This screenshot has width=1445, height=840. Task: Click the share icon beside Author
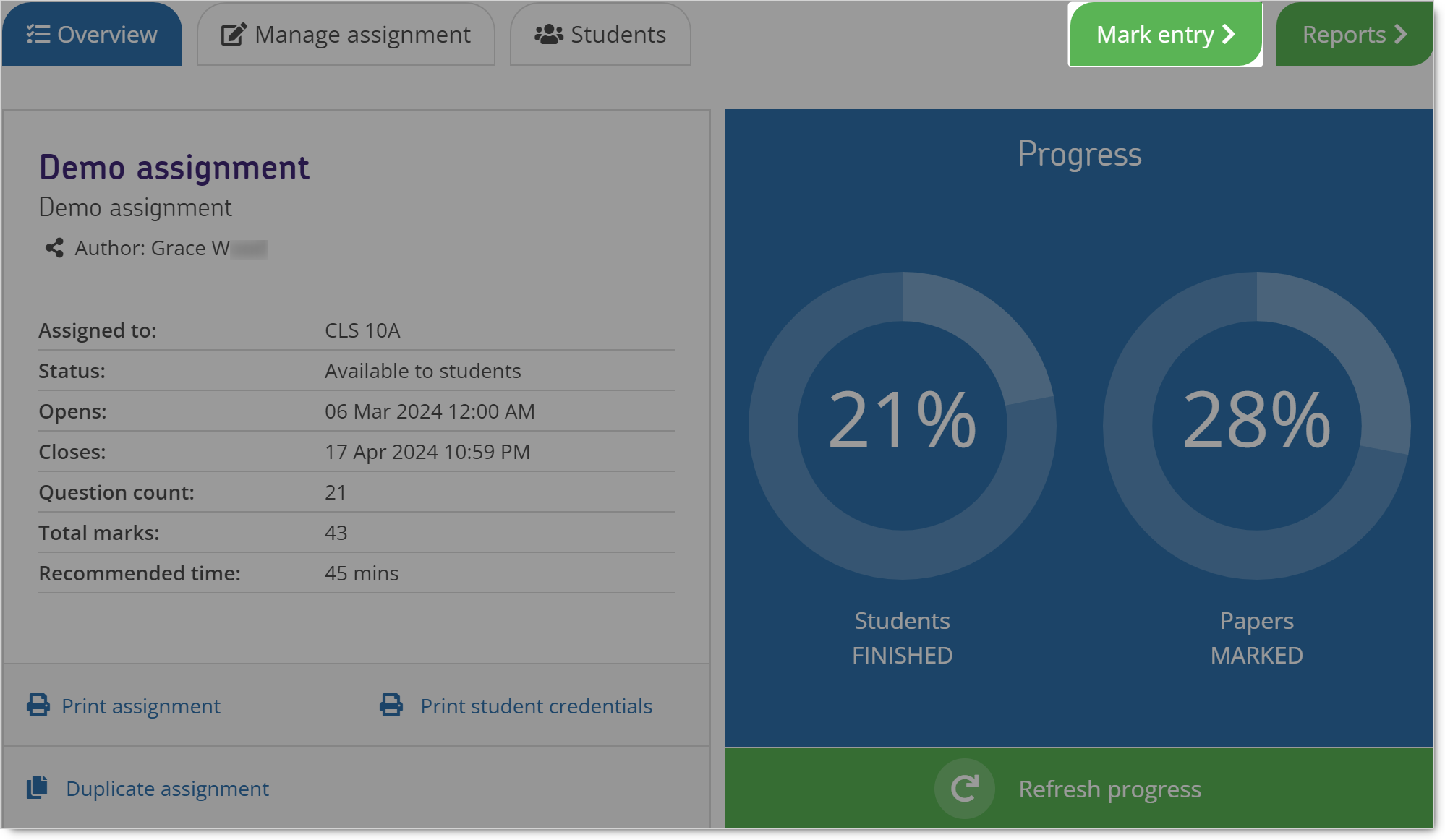(x=54, y=248)
